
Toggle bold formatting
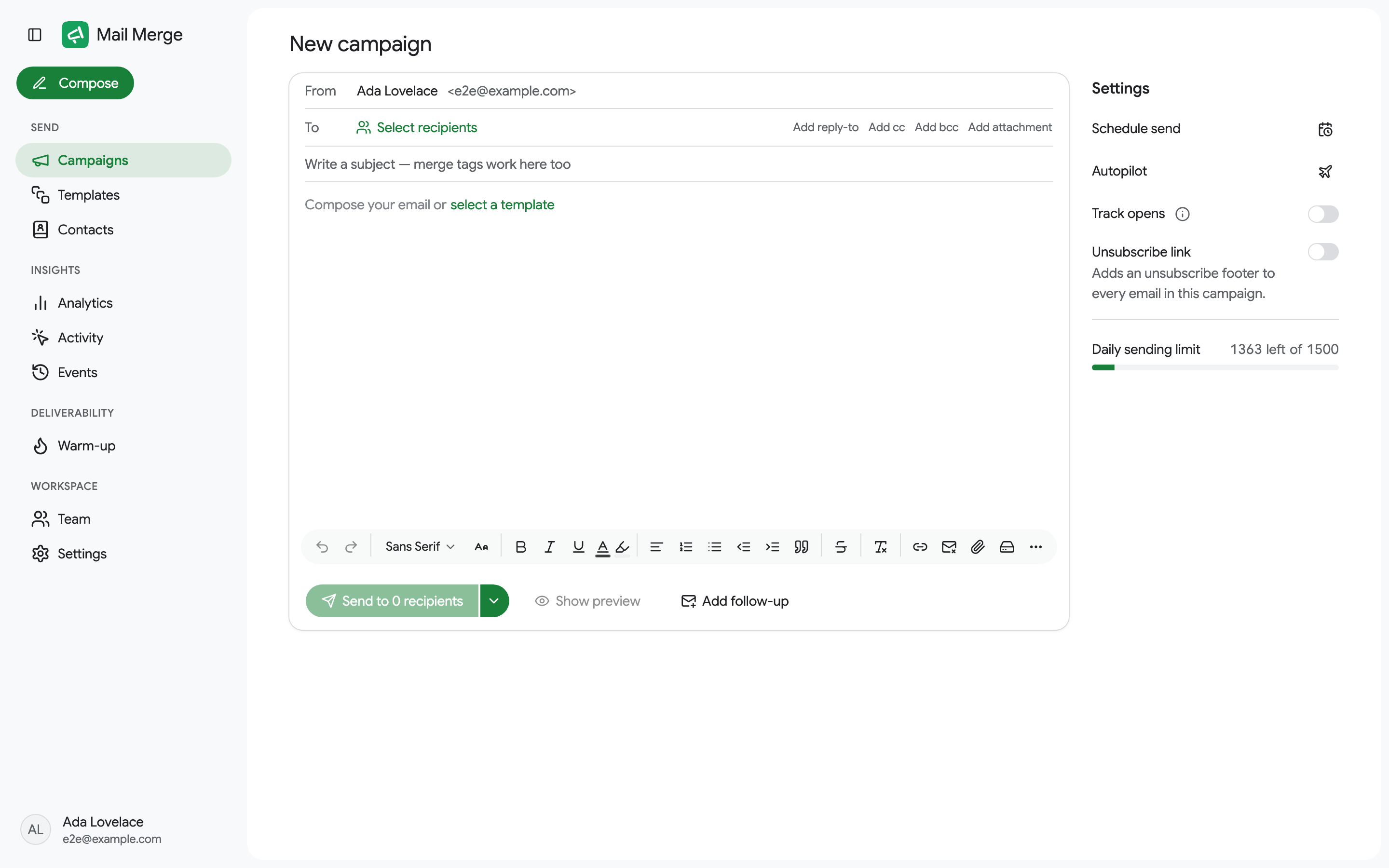[520, 547]
